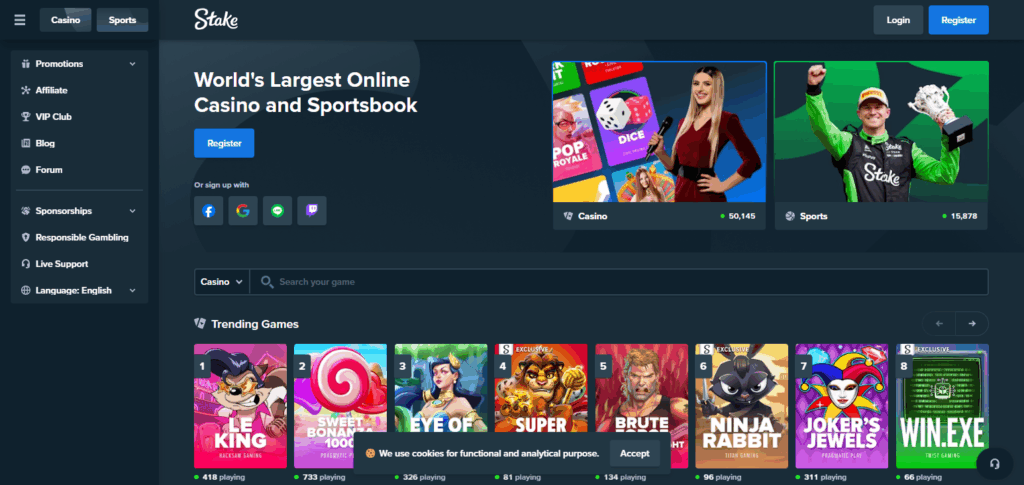This screenshot has width=1024, height=485.
Task: Open the Ninja Rabbit game tile
Action: point(741,406)
